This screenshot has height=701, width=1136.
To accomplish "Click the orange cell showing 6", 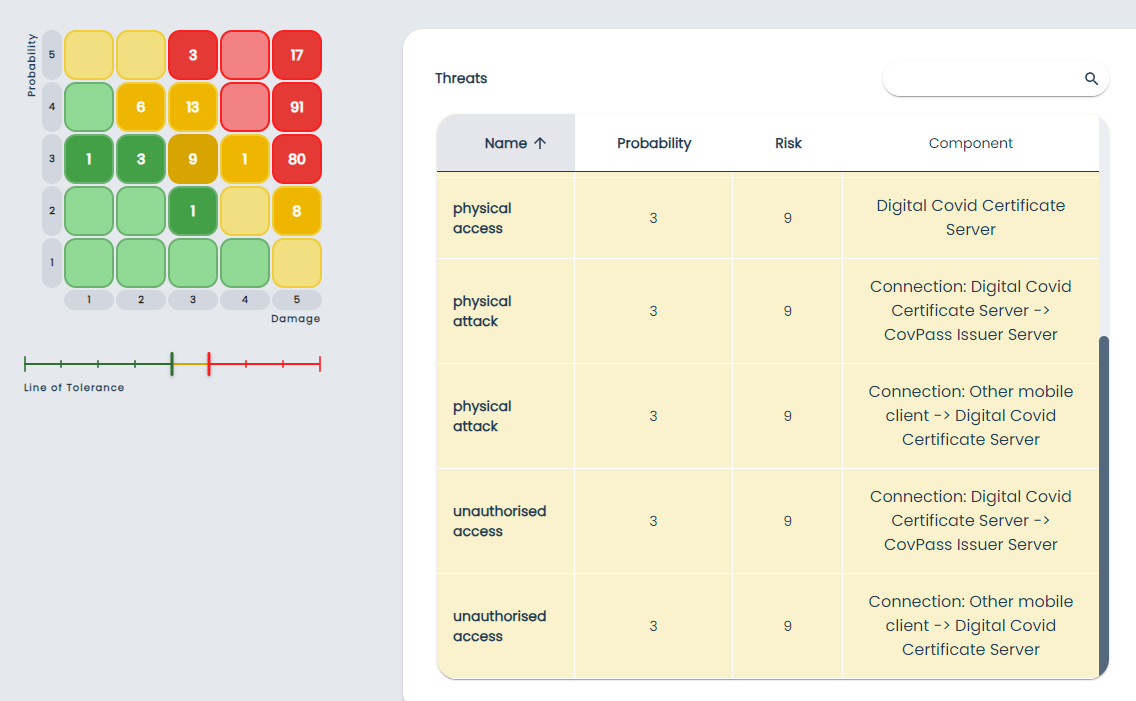I will click(141, 107).
